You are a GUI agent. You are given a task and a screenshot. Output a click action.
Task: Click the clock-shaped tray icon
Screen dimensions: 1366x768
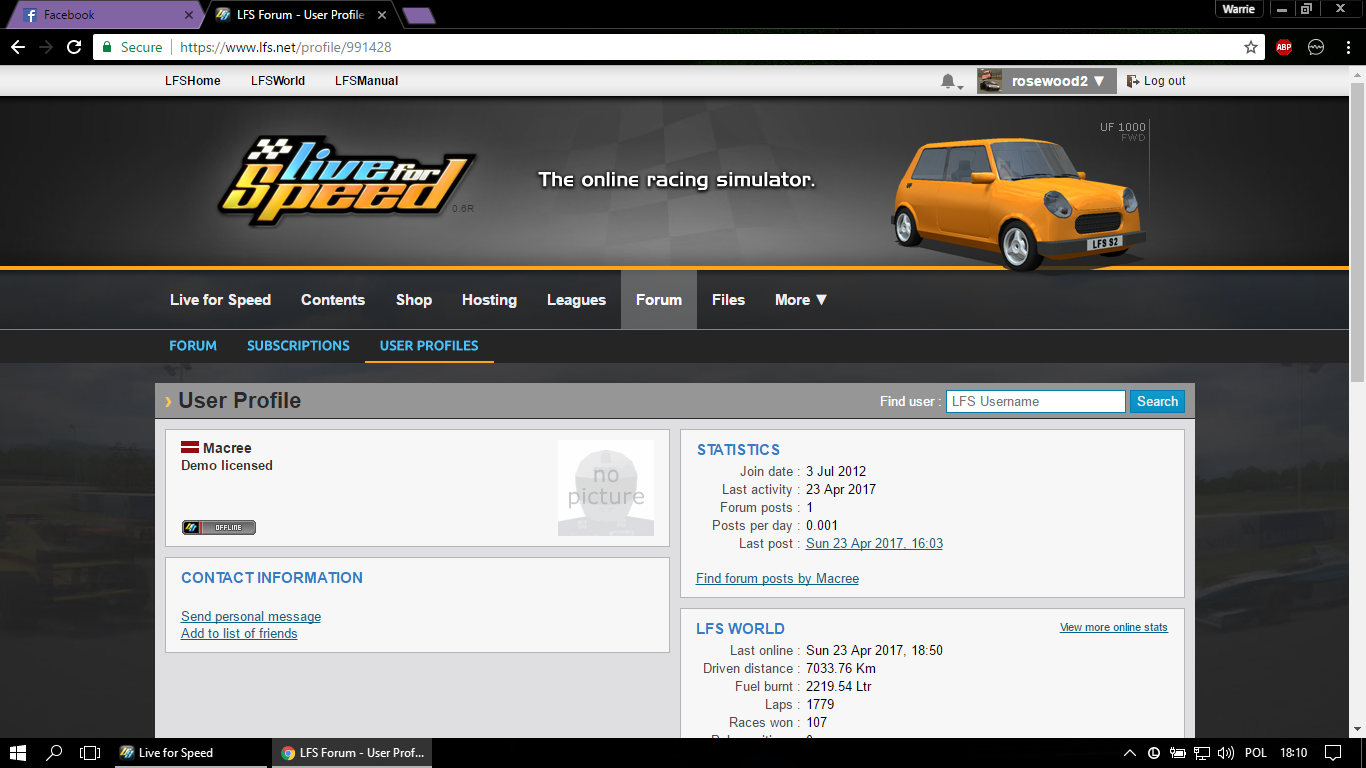(x=1154, y=753)
